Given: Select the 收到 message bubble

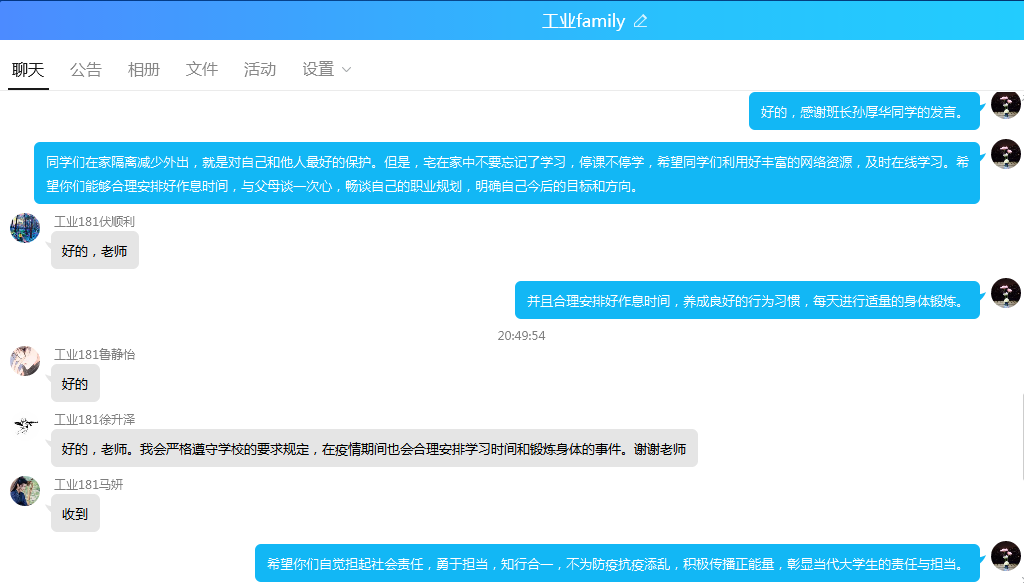Looking at the screenshot, I should coord(75,513).
